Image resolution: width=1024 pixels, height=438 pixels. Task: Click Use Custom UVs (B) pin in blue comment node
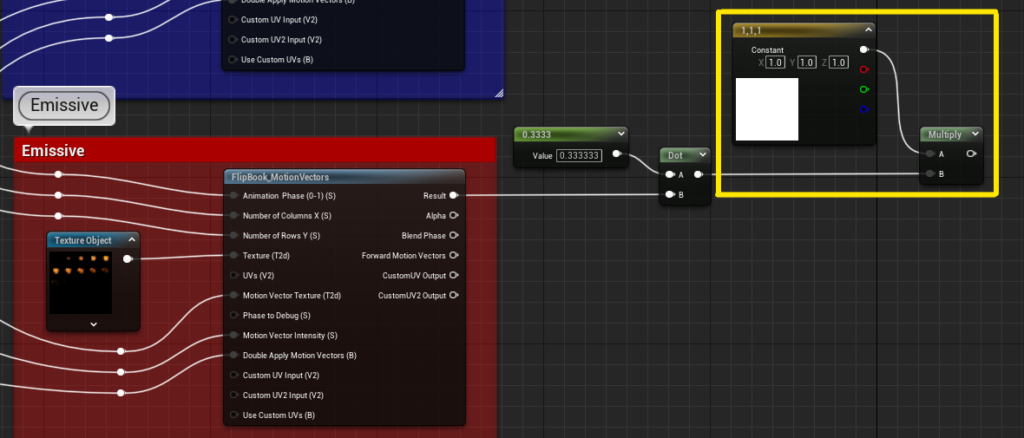click(232, 60)
